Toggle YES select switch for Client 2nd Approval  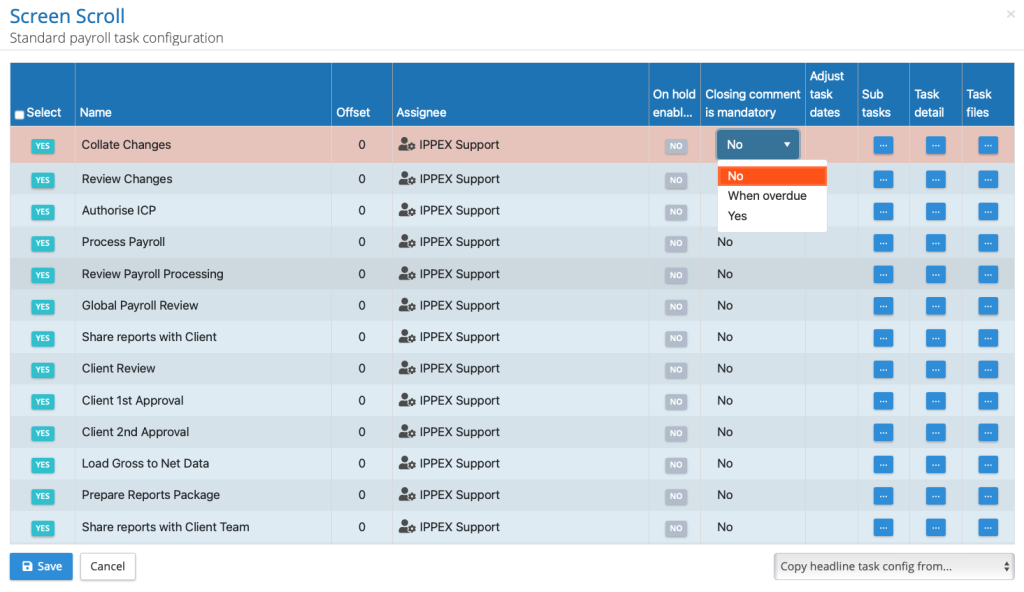42,433
